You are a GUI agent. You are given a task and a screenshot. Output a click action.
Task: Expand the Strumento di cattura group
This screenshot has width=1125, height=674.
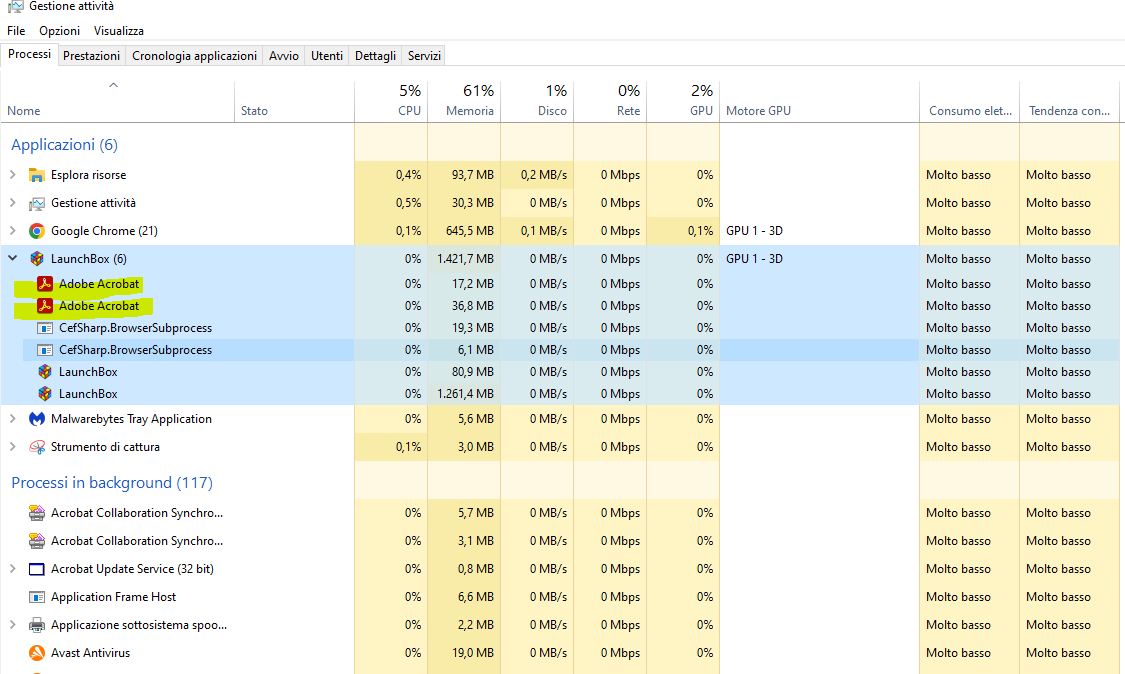12,446
